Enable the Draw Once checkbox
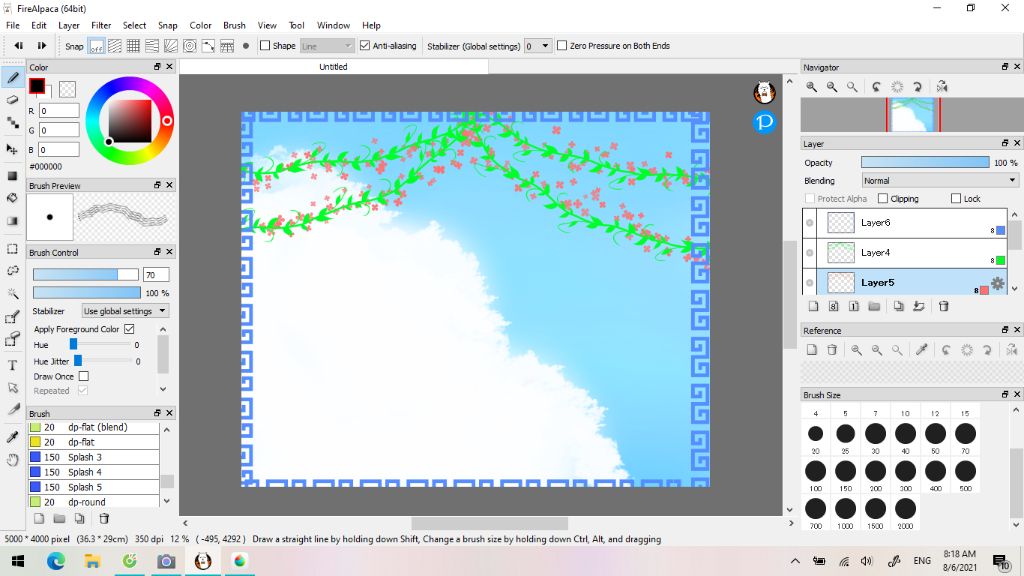 click(x=84, y=376)
